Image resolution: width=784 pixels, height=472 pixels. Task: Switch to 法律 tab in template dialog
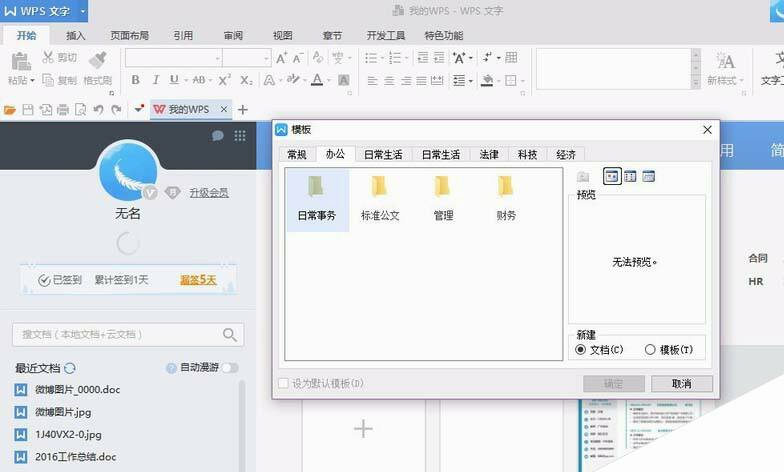click(489, 154)
